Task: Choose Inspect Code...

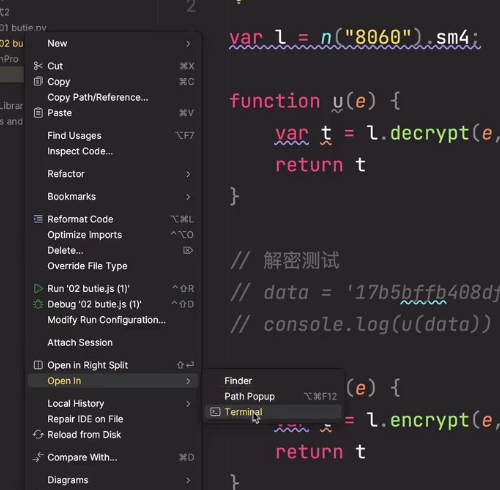Action: click(113, 151)
